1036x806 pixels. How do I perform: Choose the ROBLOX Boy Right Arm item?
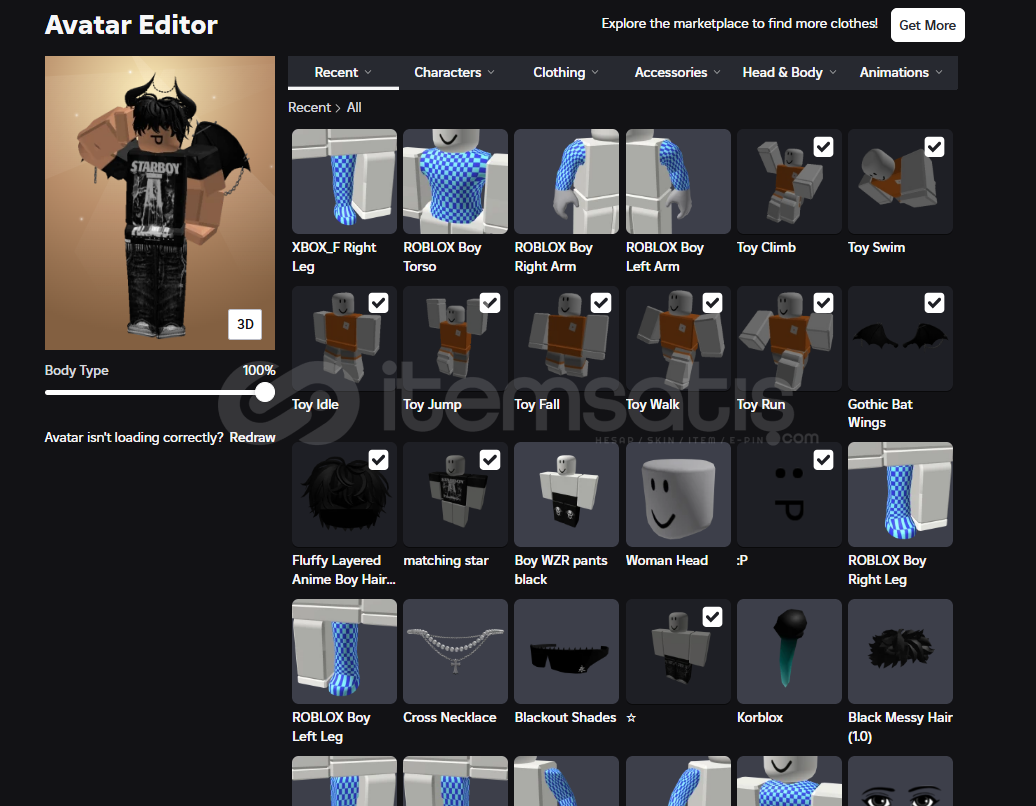pos(566,181)
